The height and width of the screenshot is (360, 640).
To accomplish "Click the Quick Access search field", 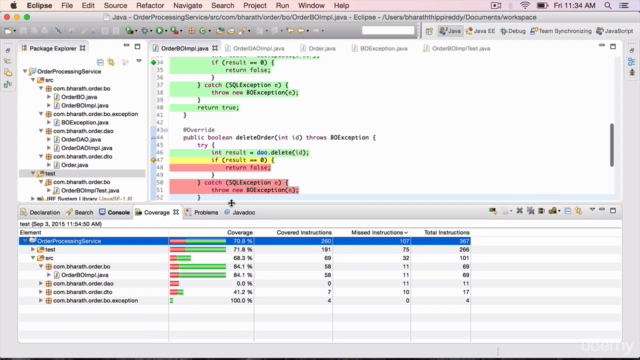I will (388, 31).
